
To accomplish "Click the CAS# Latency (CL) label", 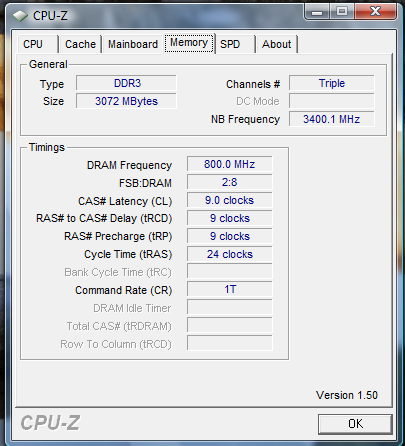I will pyautogui.click(x=125, y=201).
